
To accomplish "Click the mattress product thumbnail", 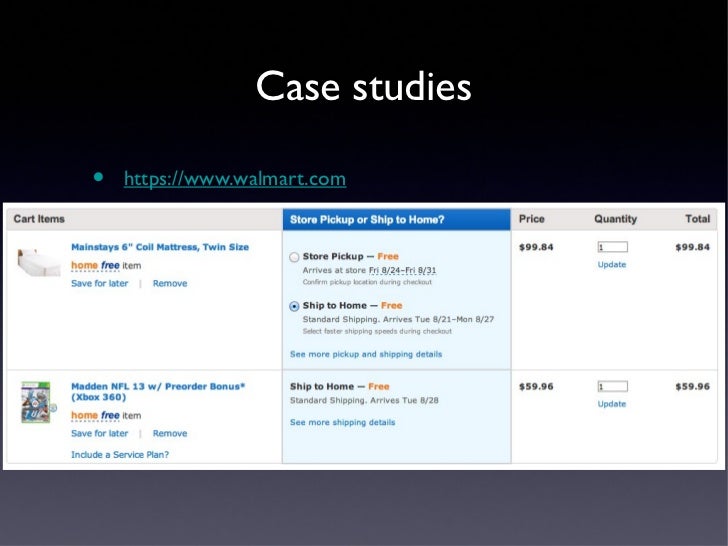I will [39, 262].
